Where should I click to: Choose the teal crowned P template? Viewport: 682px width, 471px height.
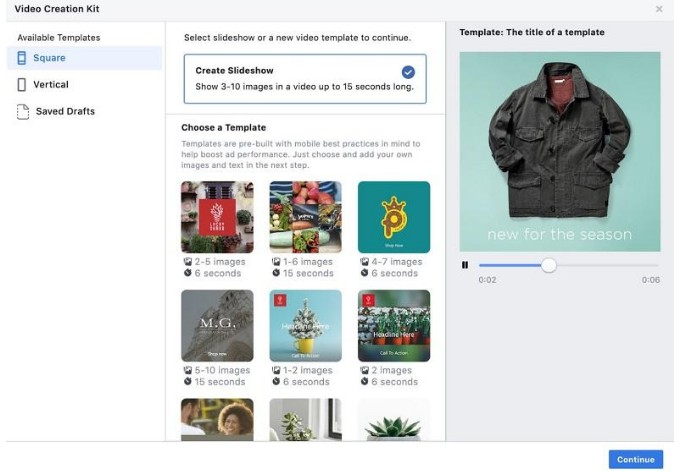pyautogui.click(x=394, y=217)
